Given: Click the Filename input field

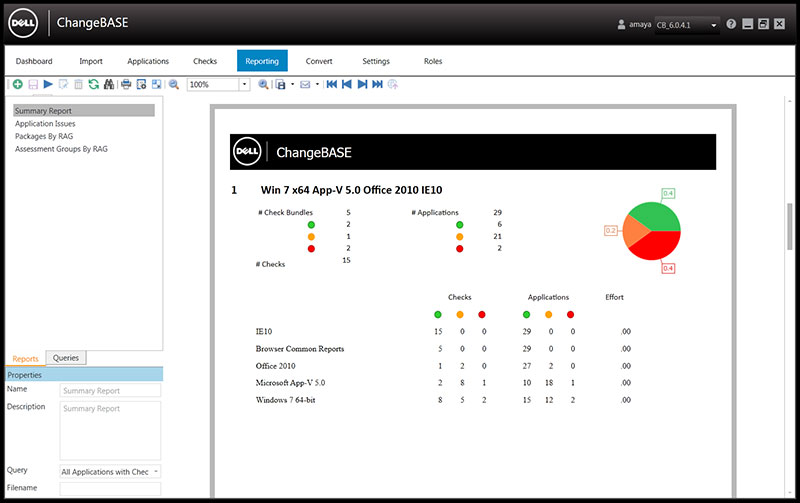Looking at the screenshot, I should (110, 489).
